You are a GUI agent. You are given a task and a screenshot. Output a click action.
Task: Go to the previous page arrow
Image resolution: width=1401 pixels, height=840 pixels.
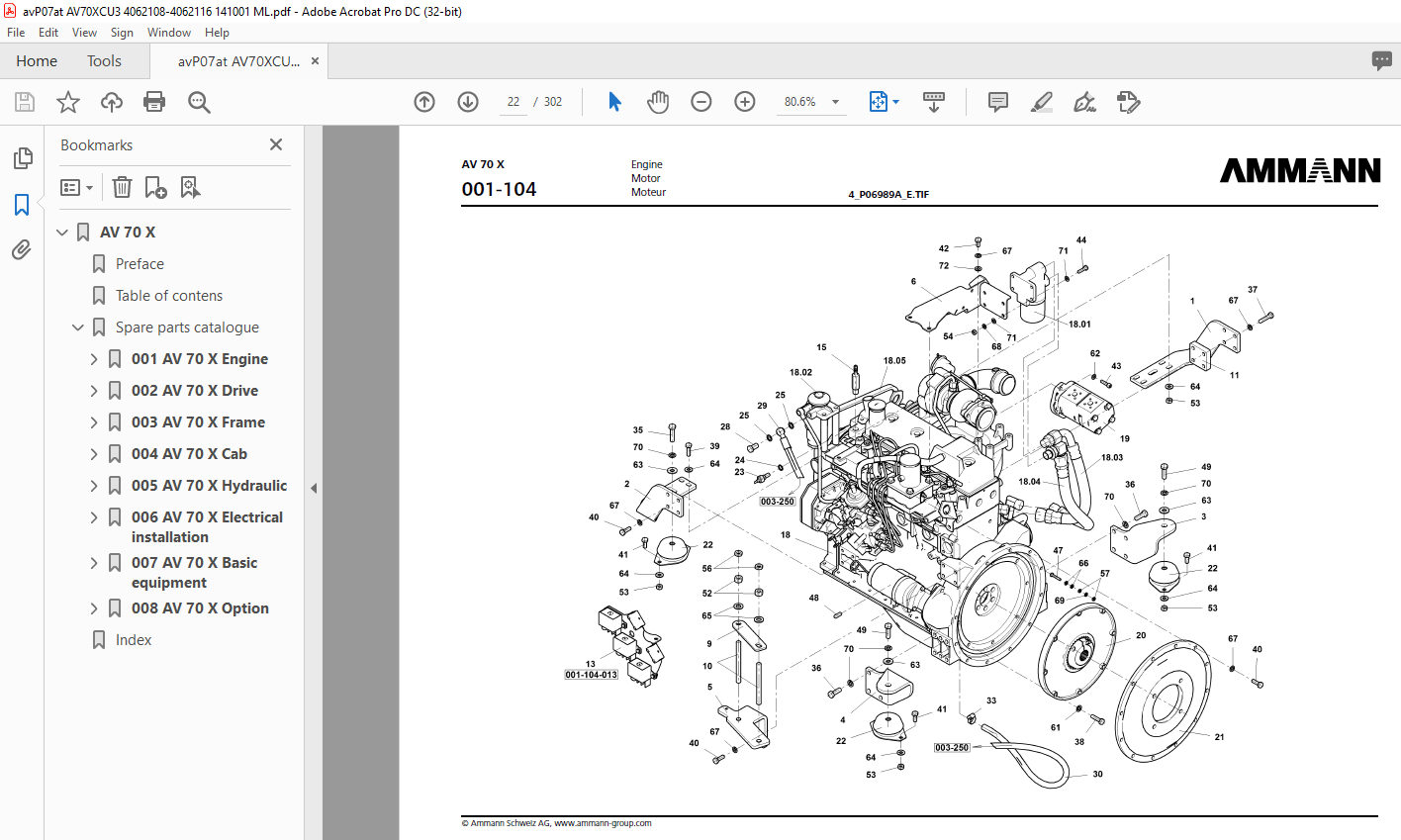(424, 102)
